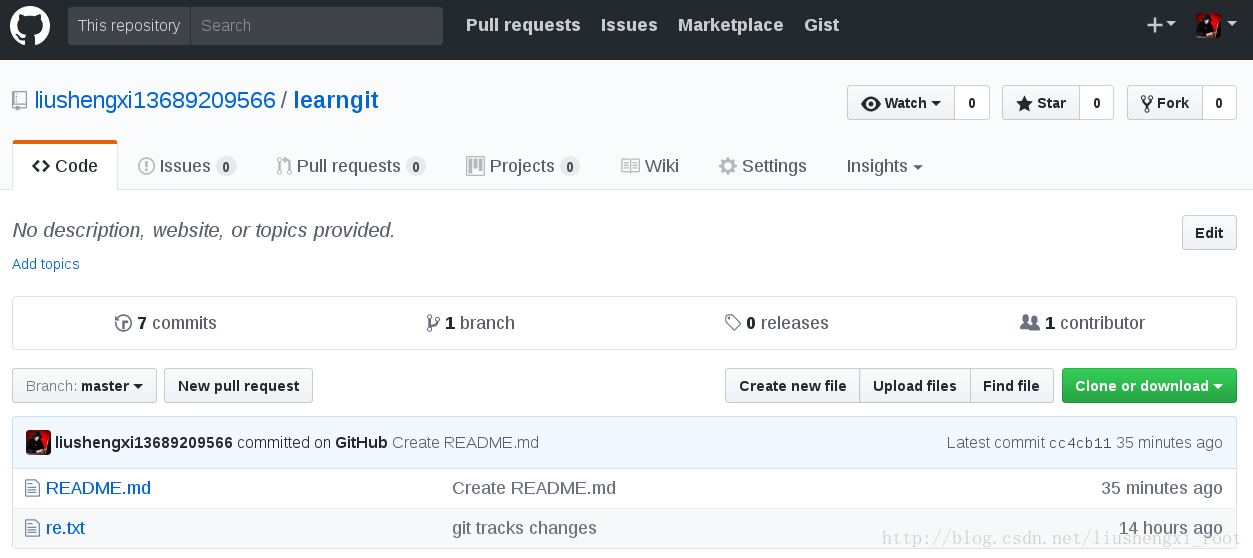Click Create new file button
The width and height of the screenshot is (1253, 558).
(792, 386)
